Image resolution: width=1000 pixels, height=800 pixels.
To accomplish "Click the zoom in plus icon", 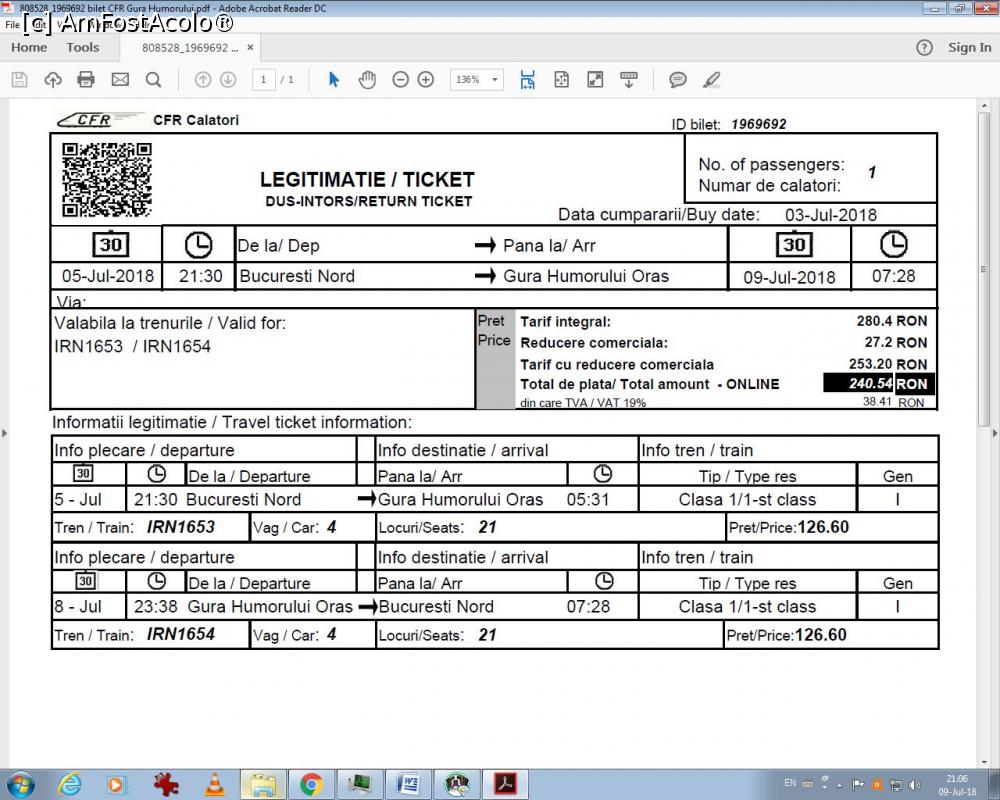I will point(426,80).
